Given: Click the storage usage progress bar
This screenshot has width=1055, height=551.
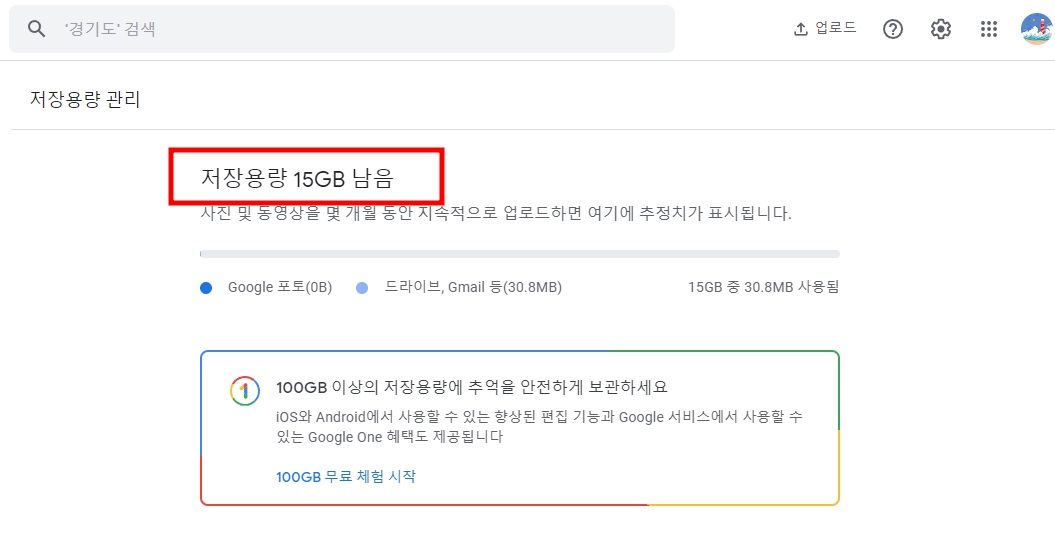Looking at the screenshot, I should [x=519, y=254].
